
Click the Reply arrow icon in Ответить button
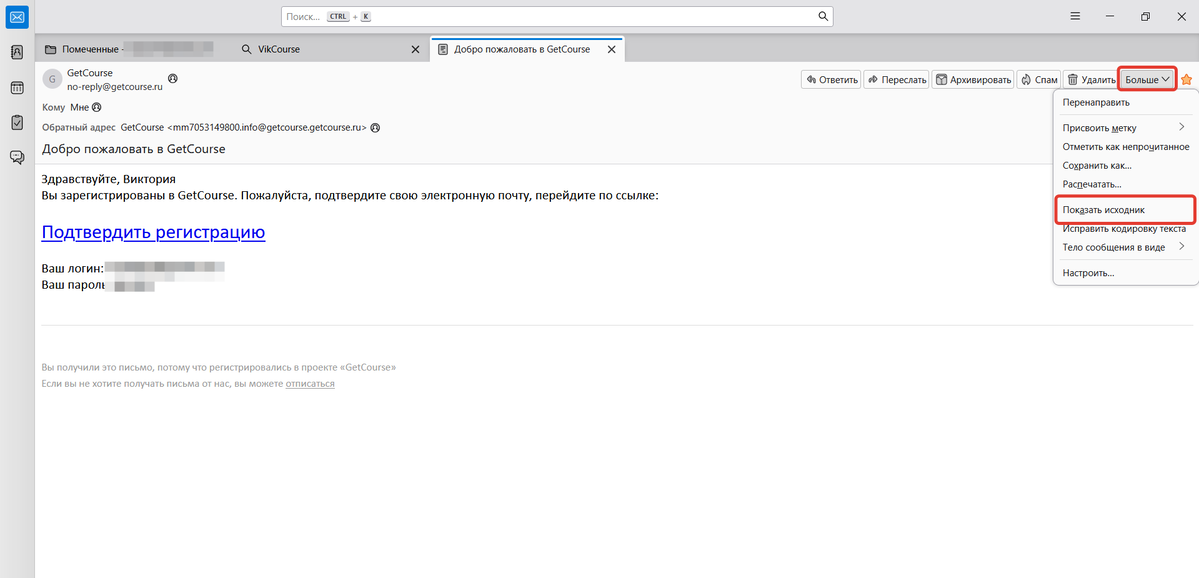811,80
